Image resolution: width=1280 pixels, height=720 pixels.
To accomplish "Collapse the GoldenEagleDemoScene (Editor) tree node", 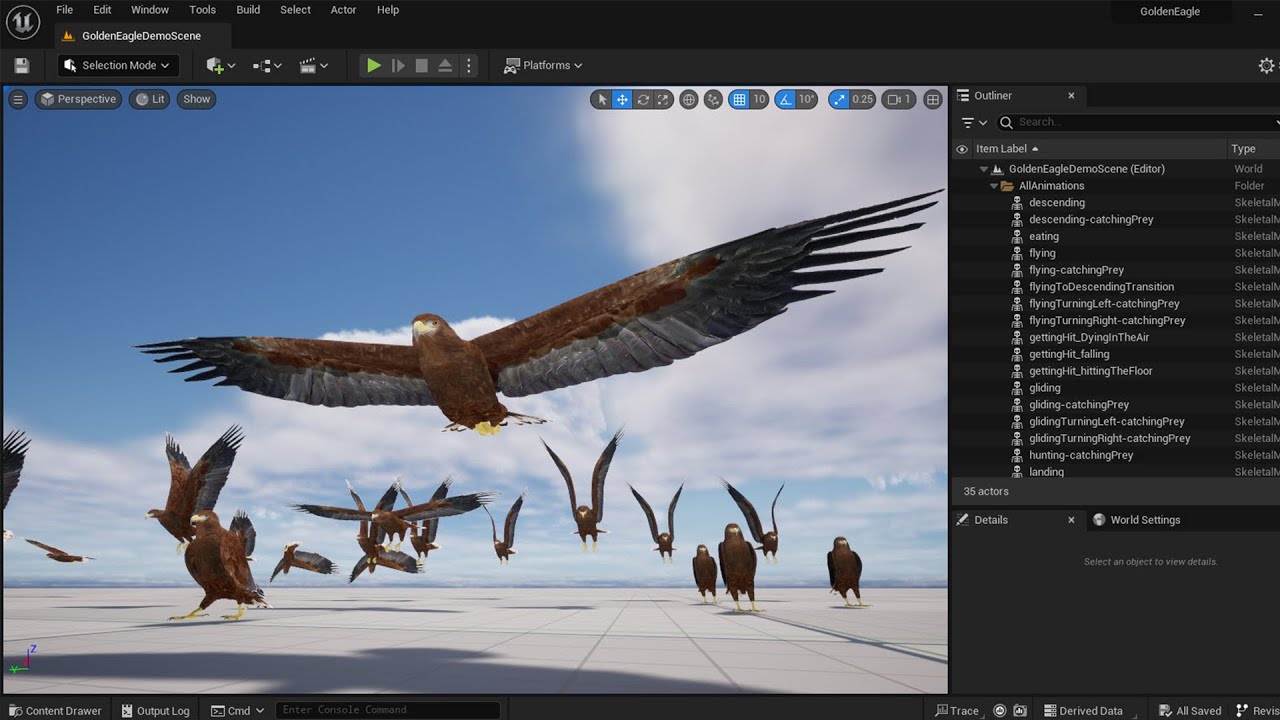I will click(x=984, y=169).
